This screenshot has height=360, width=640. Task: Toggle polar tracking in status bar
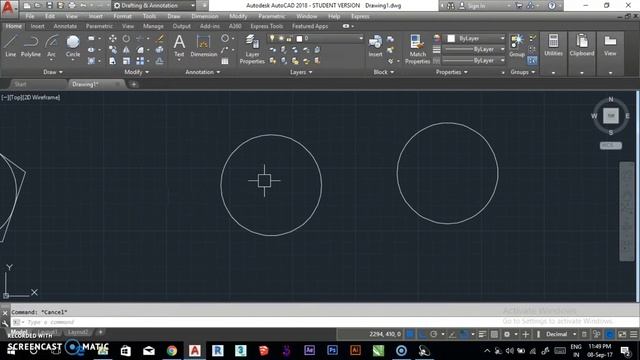[433, 334]
